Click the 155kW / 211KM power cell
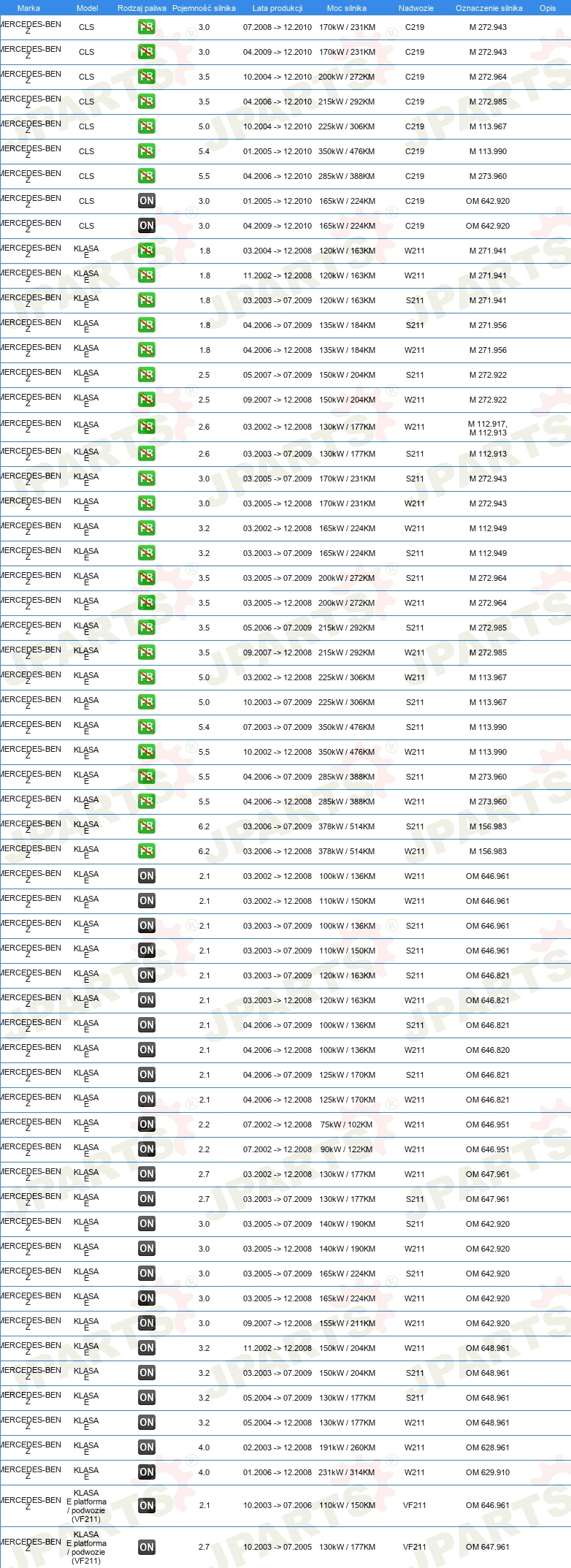Image resolution: width=571 pixels, height=1568 pixels. point(347,1323)
